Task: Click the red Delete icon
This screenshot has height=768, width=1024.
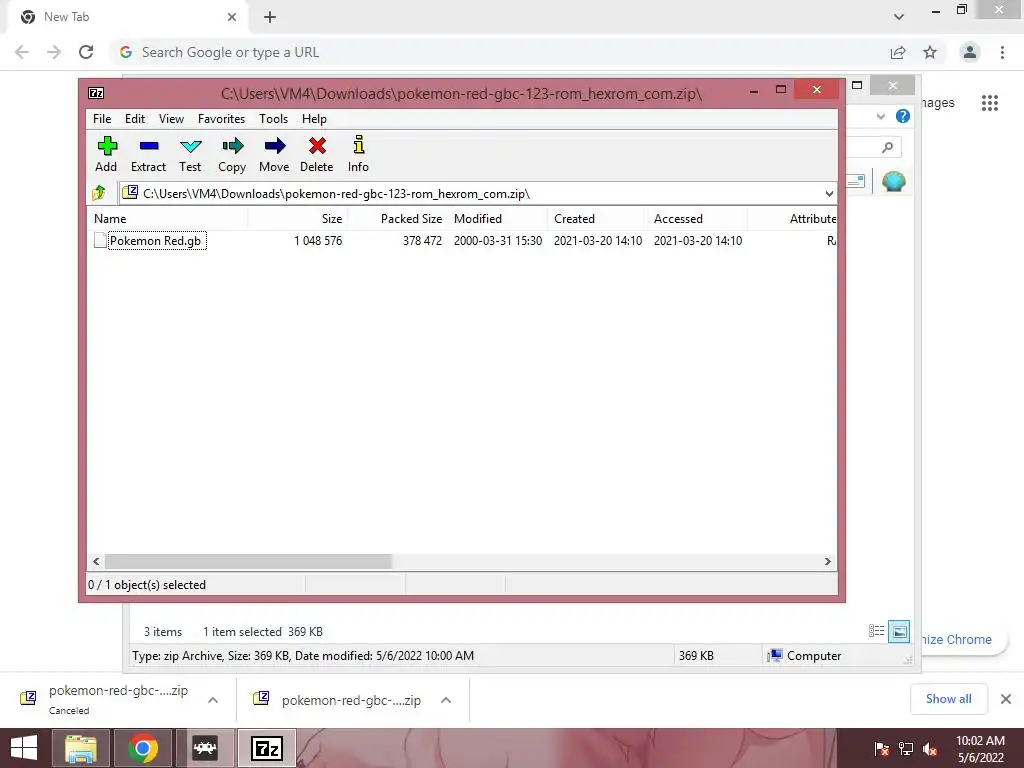Action: 317,146
